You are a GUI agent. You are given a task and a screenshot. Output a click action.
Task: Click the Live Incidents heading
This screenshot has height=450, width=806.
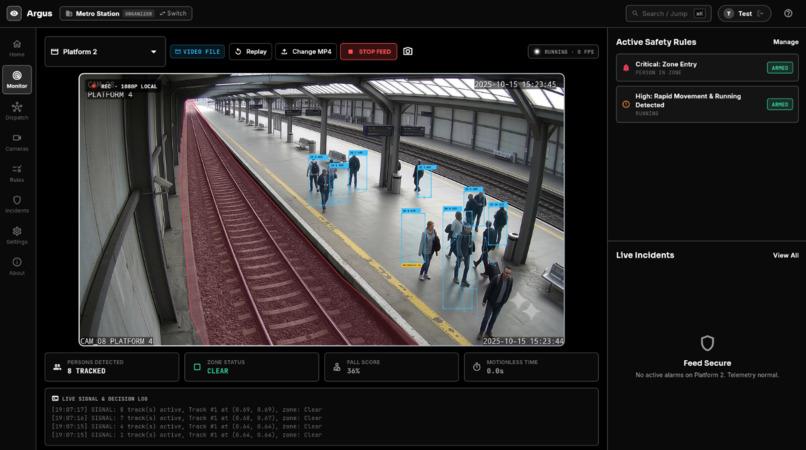pos(645,255)
